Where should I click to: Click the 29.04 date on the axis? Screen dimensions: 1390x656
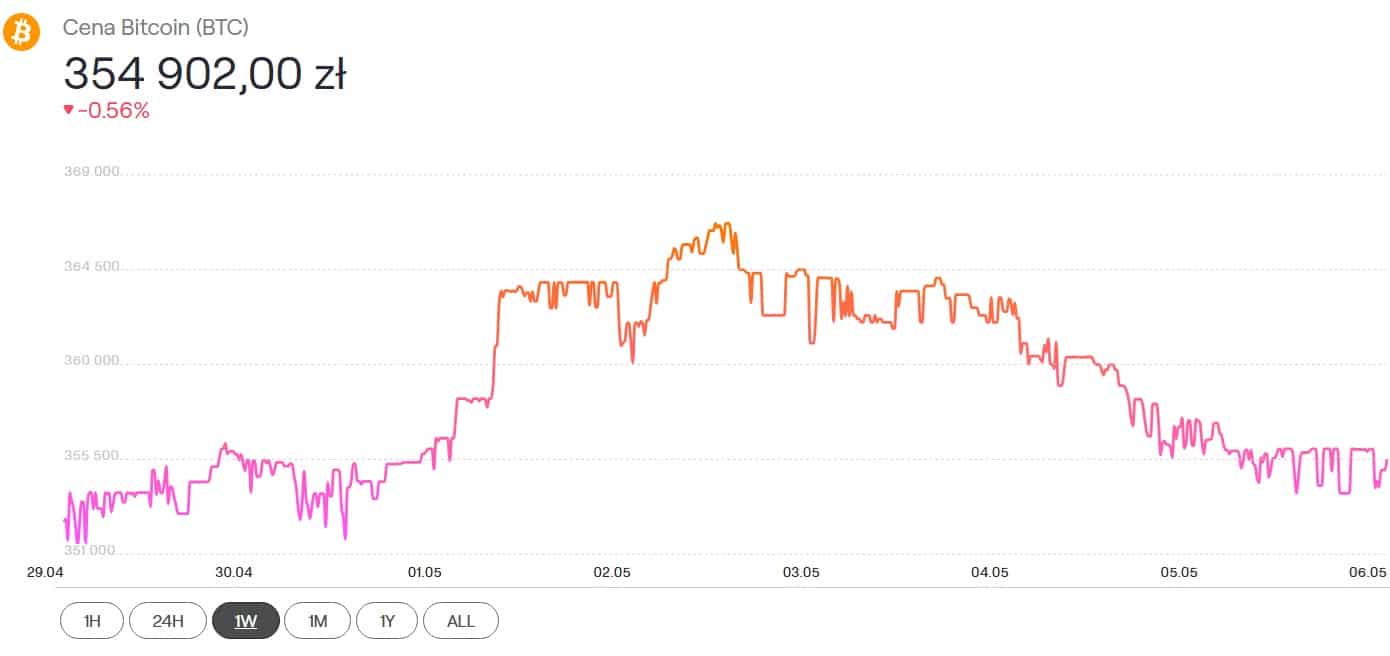pos(45,573)
